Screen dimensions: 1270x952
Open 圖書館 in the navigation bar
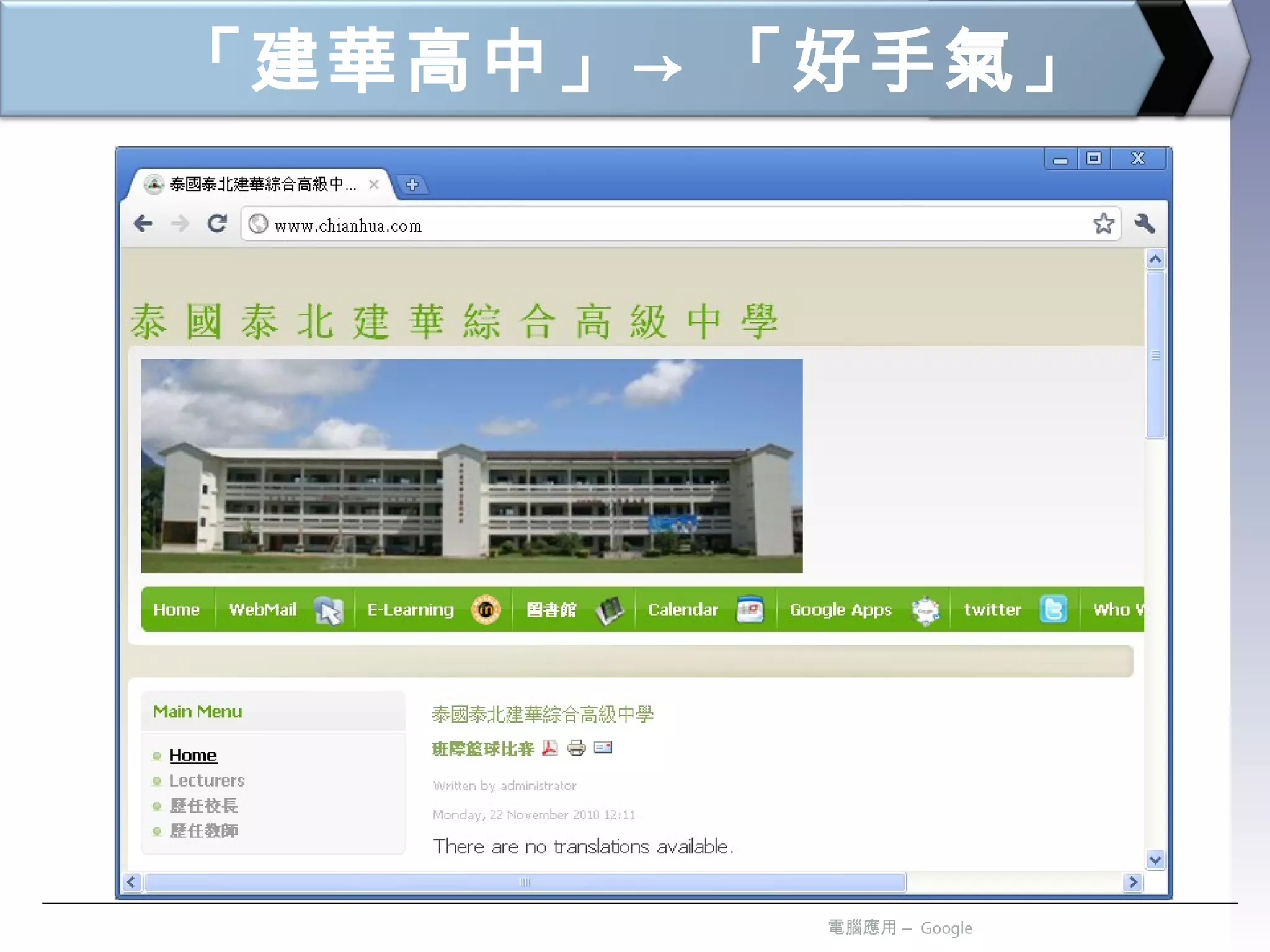point(551,610)
